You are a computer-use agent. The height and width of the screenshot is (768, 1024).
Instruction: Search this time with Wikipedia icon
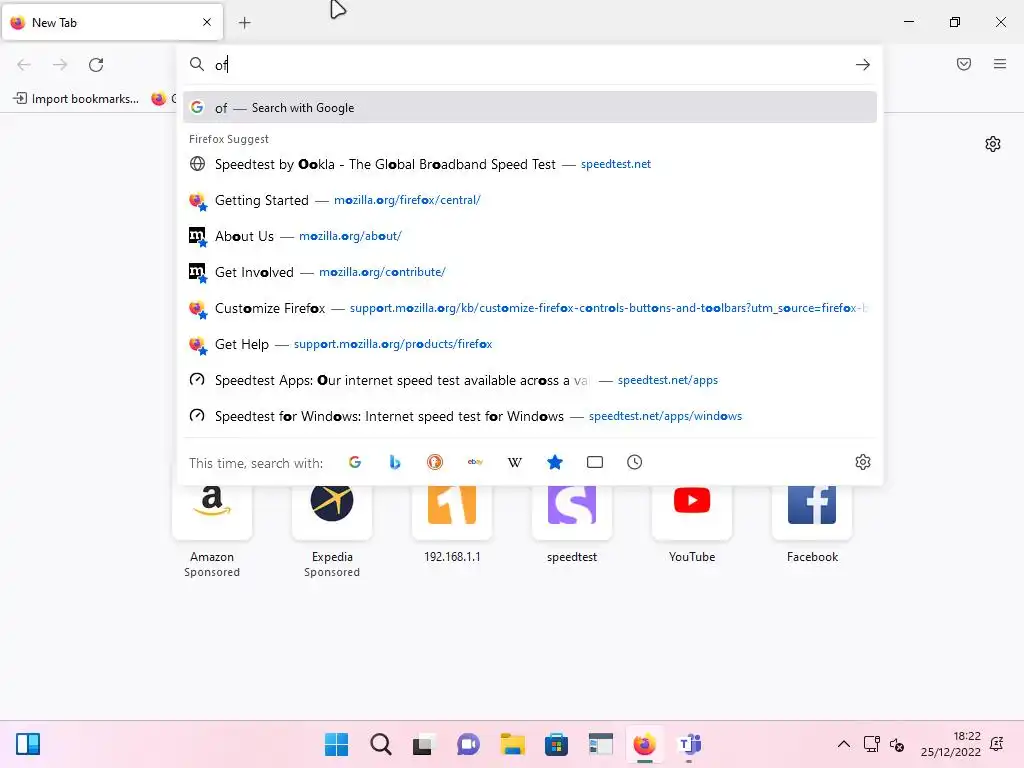515,462
